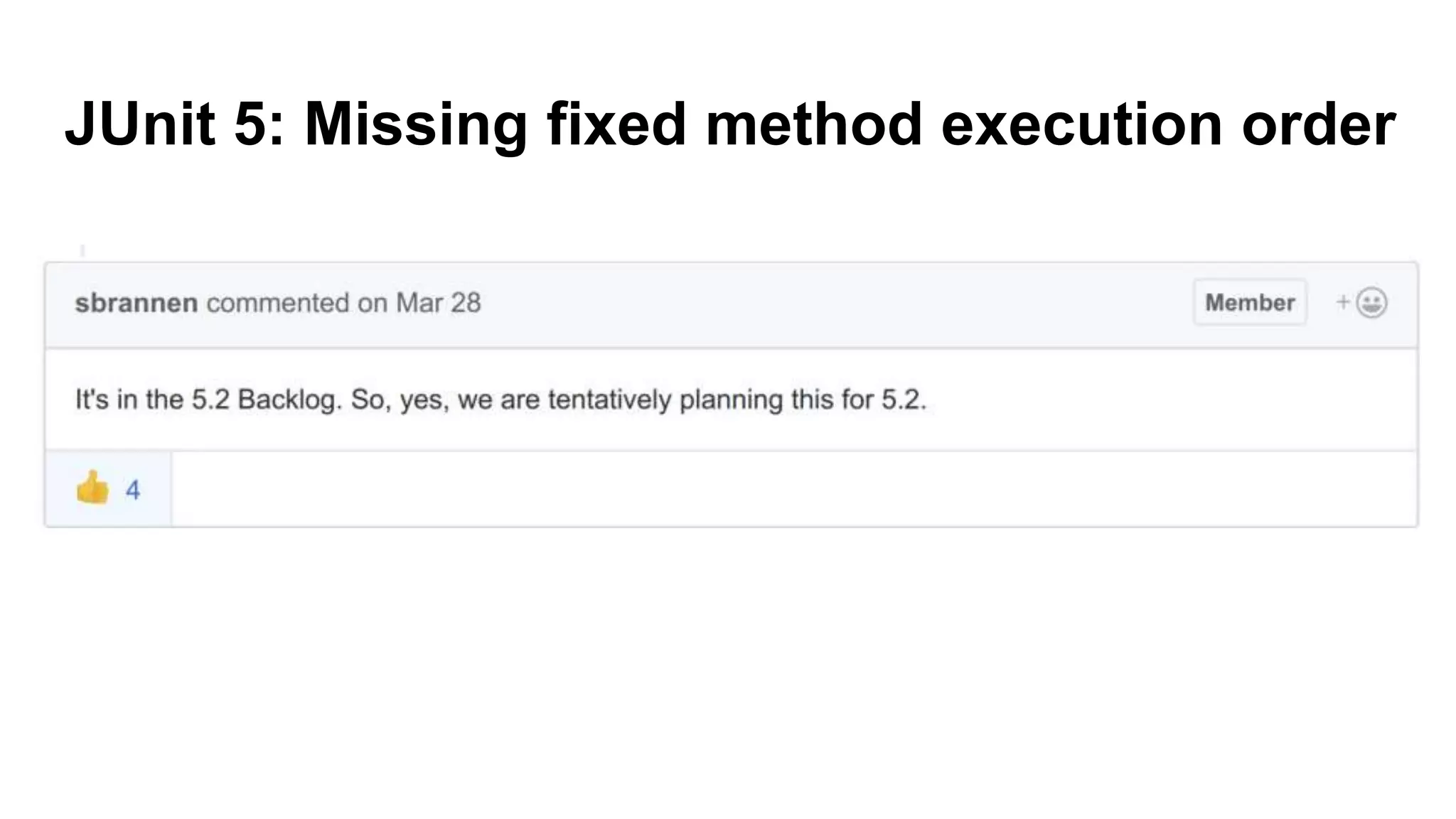1456x819 pixels.
Task: Open sbrannen's profile link
Action: 136,303
